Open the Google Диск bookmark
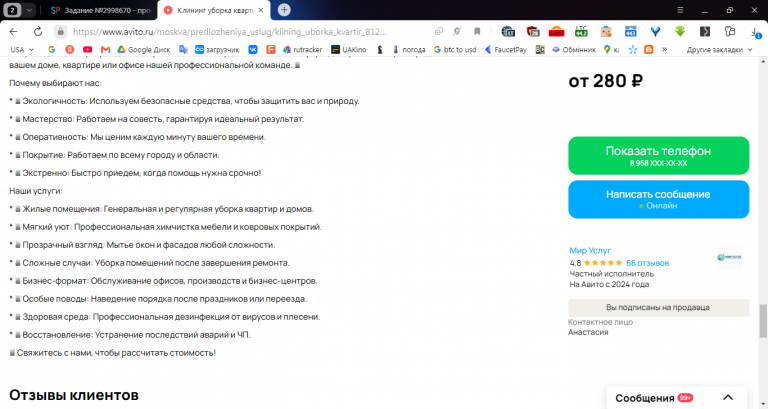Image resolution: width=768 pixels, height=409 pixels. click(144, 49)
